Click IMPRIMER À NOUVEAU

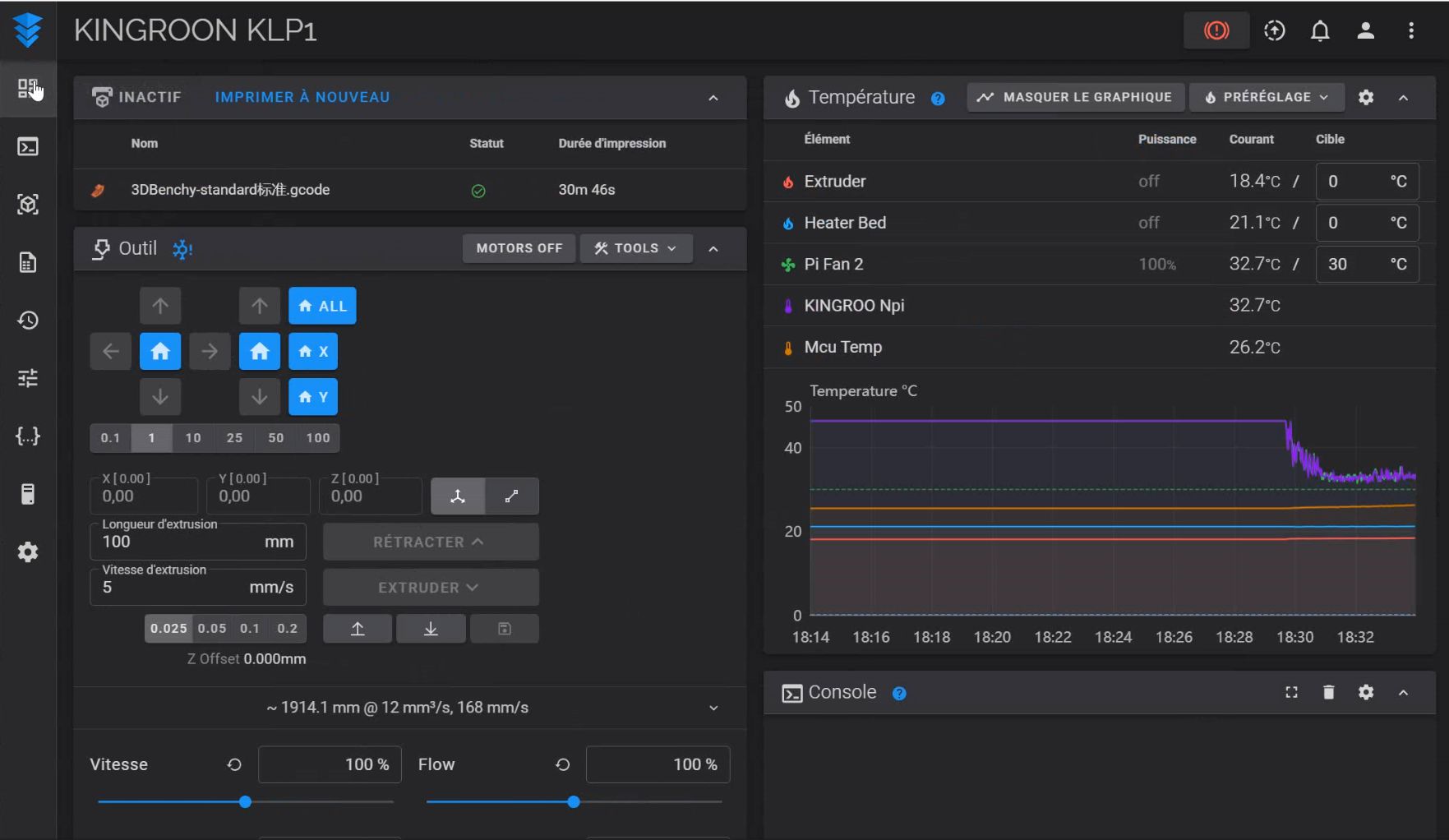click(302, 97)
